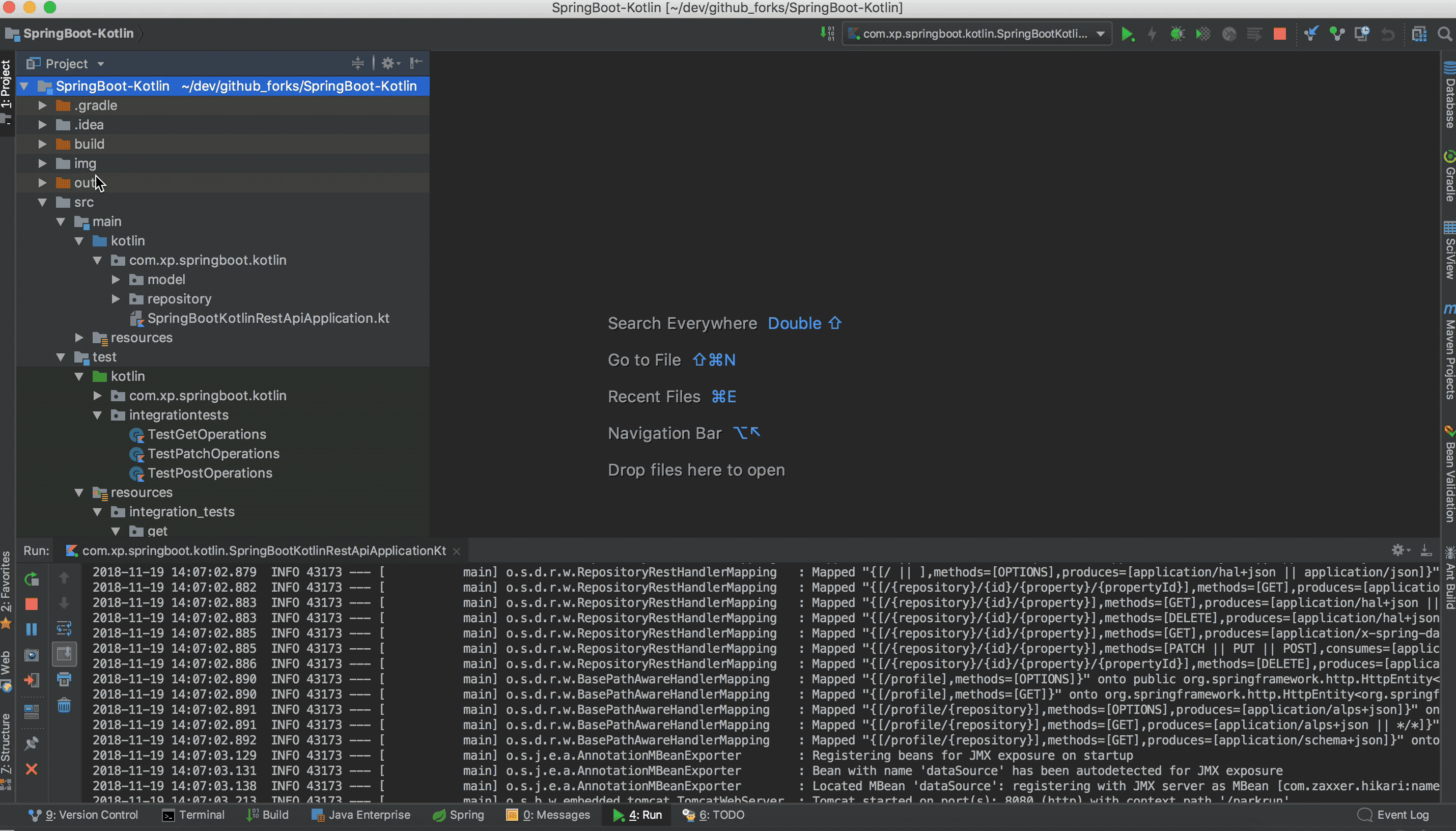Image resolution: width=1456 pixels, height=831 pixels.
Task: Open the Build tab
Action: 267,814
